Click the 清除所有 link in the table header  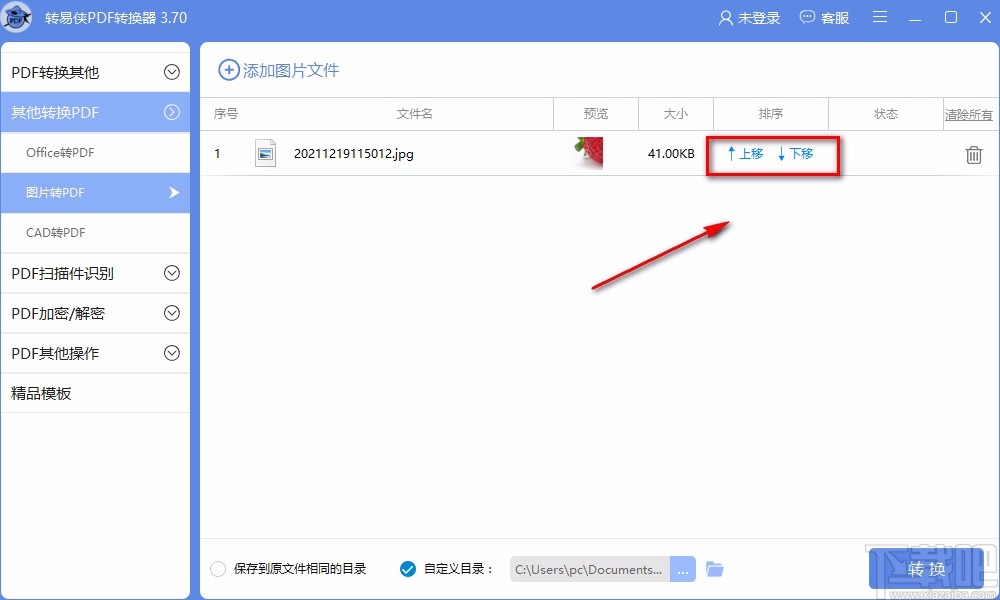tap(968, 114)
